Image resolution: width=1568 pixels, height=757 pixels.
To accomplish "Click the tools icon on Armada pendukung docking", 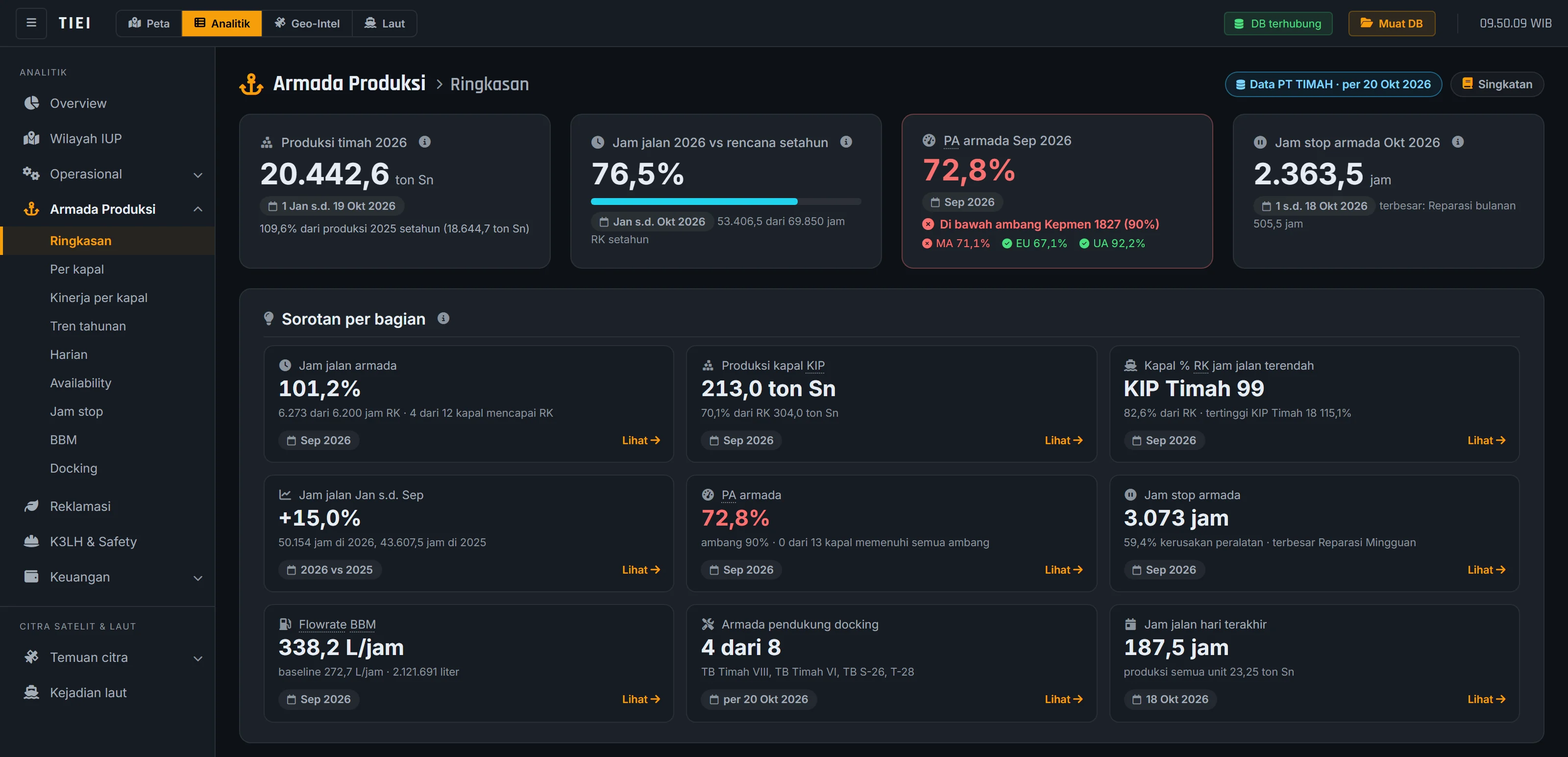I will tap(708, 624).
